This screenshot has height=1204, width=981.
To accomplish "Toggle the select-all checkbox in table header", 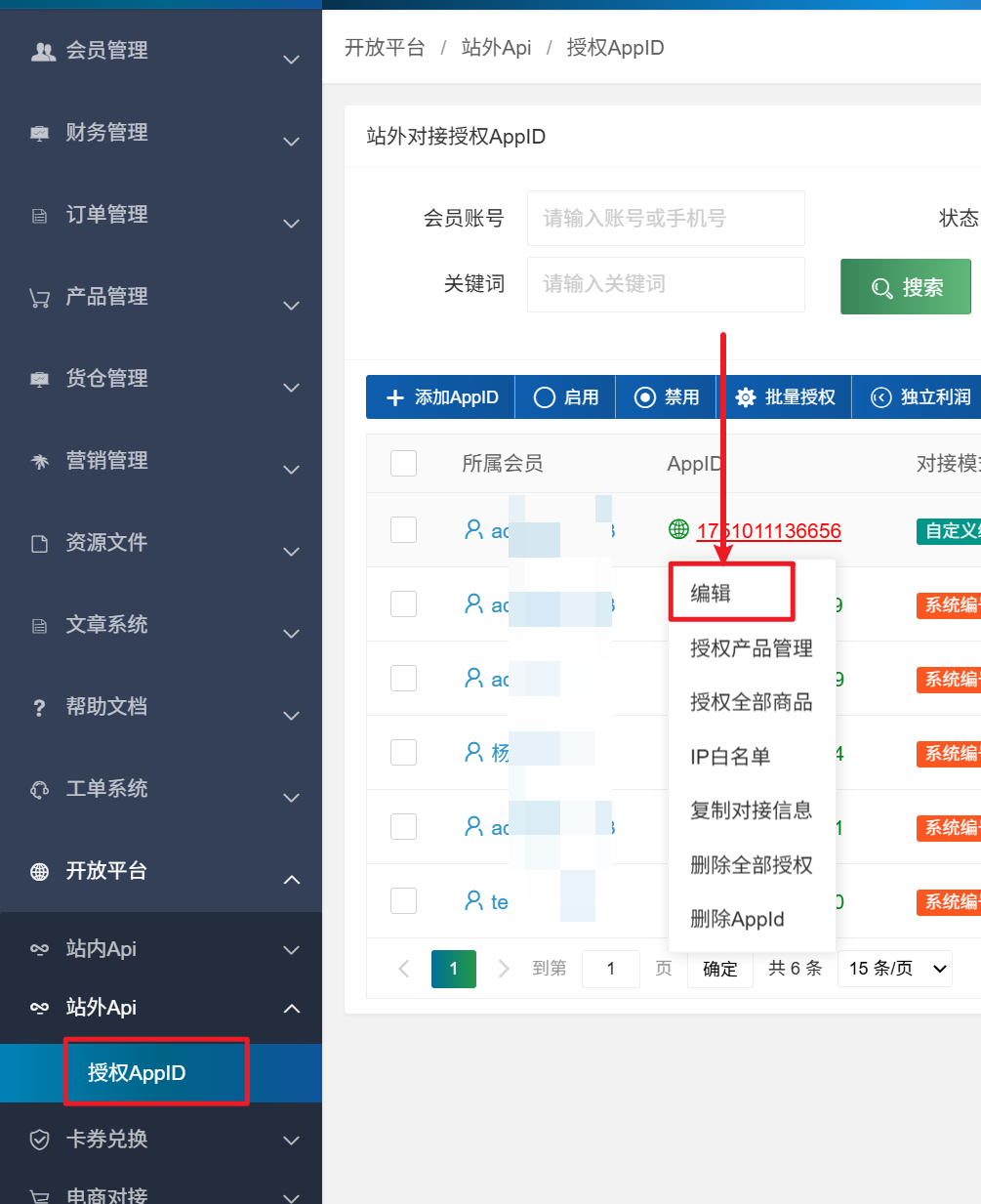I will [403, 463].
